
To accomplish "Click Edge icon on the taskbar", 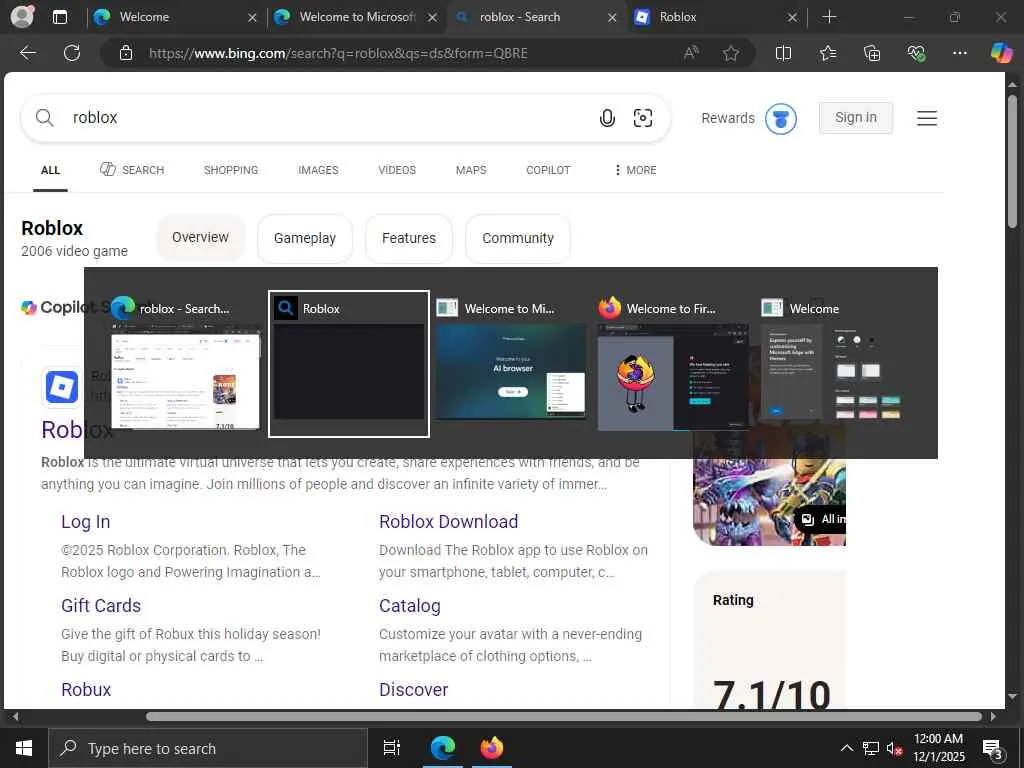I will [x=442, y=748].
